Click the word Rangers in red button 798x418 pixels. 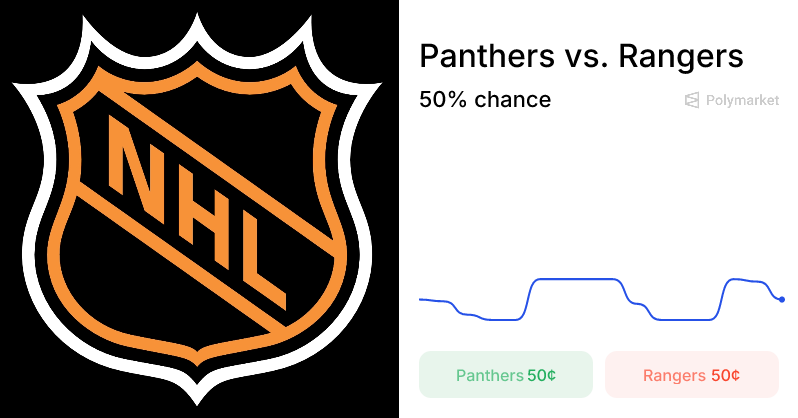[x=674, y=376]
